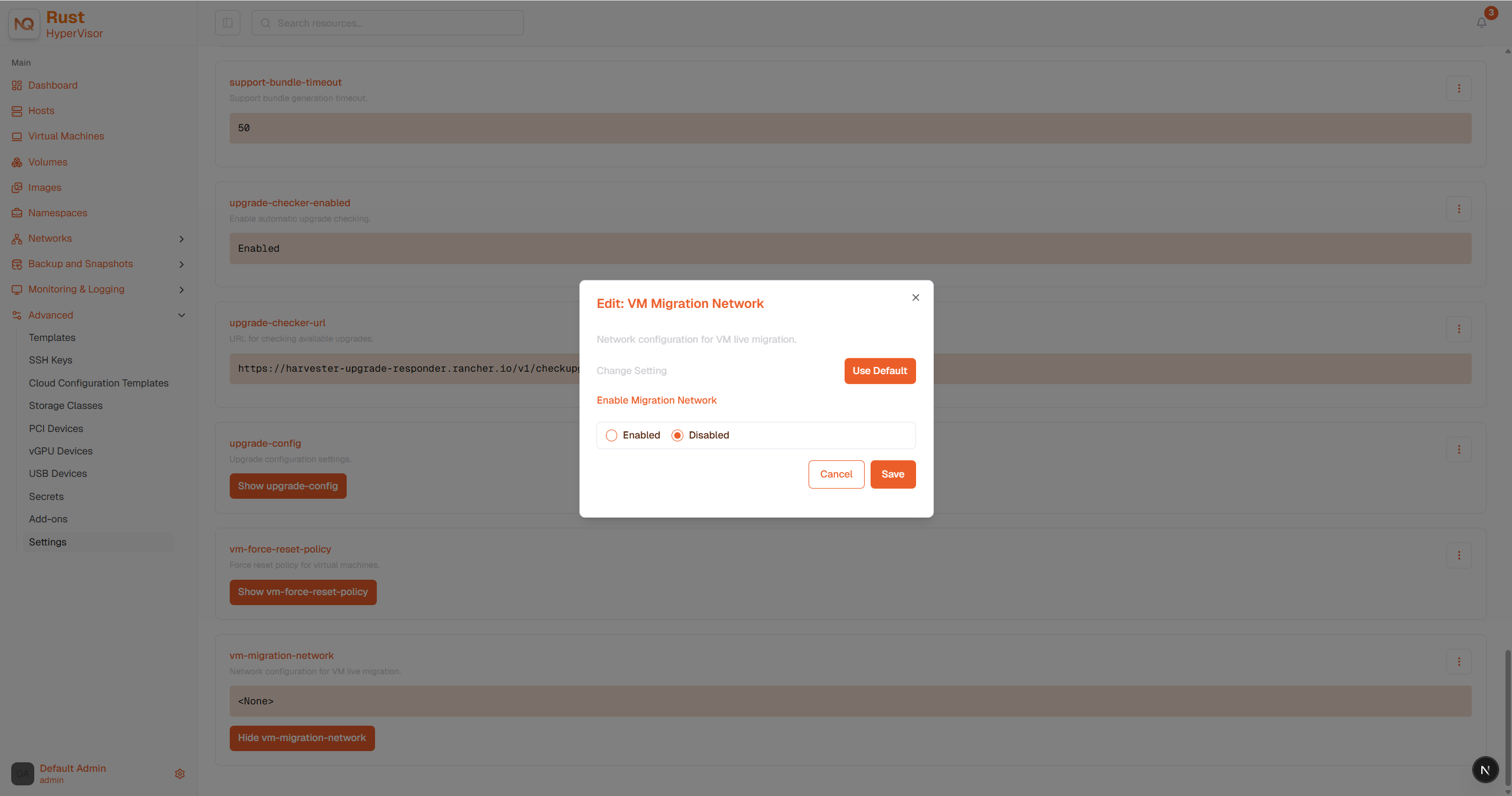1512x796 pixels.
Task: Click the Volumes icon in sidebar
Action: [17, 162]
